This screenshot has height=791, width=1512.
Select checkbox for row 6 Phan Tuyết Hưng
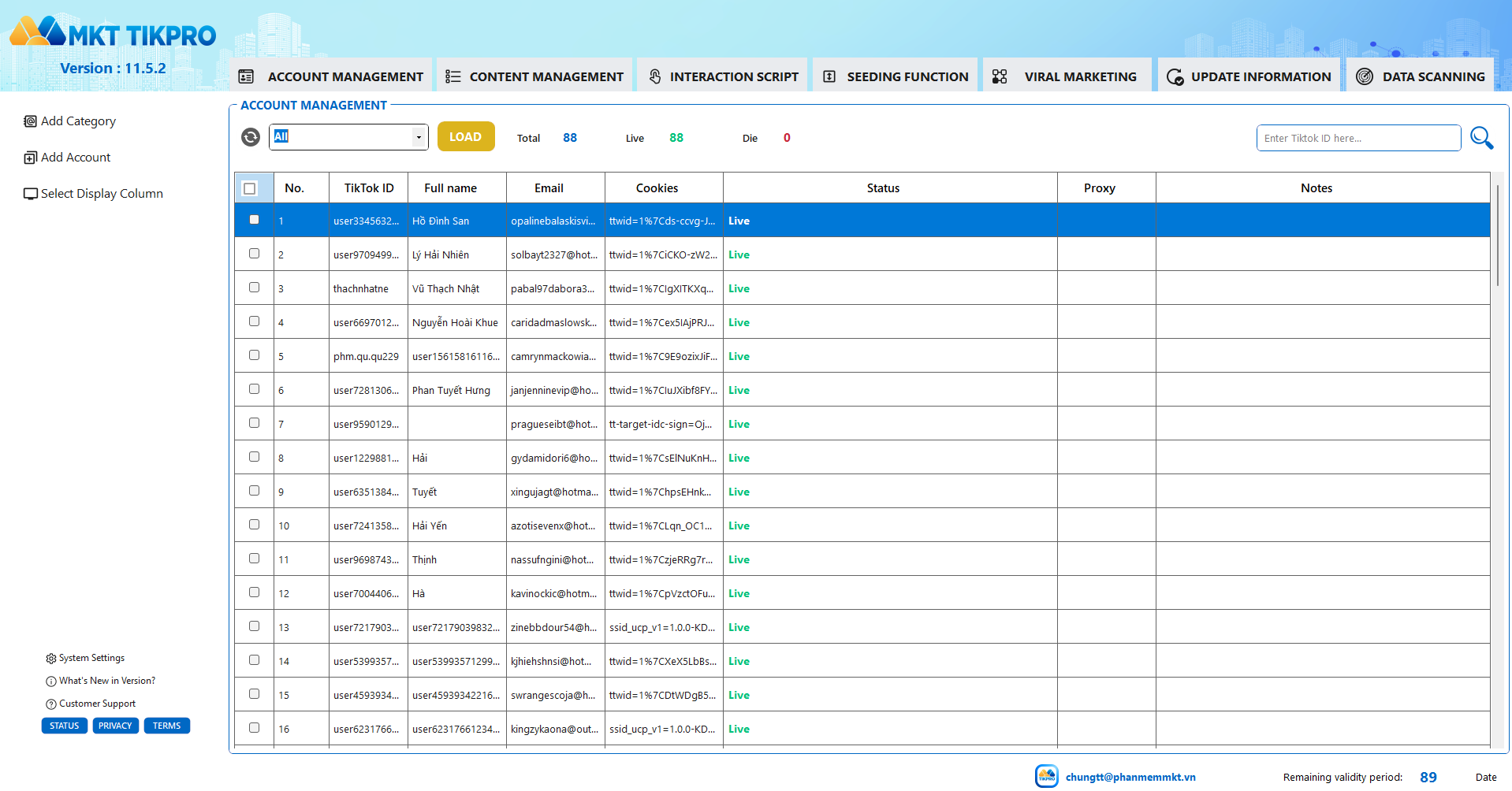254,389
